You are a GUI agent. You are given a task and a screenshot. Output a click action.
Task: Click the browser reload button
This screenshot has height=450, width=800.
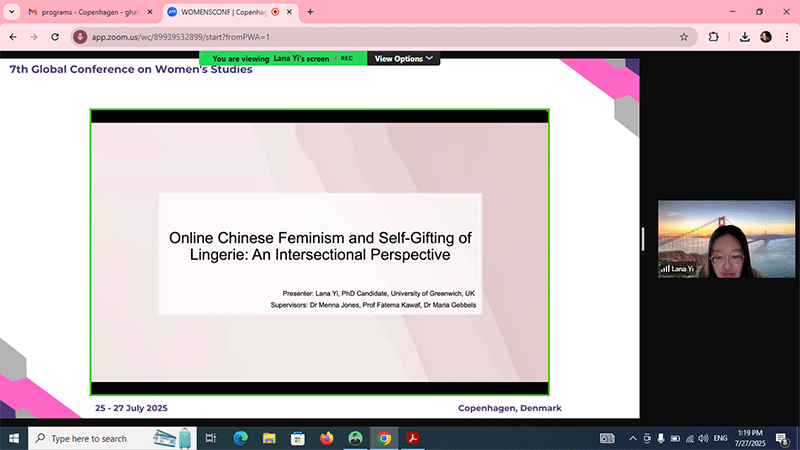(x=56, y=36)
